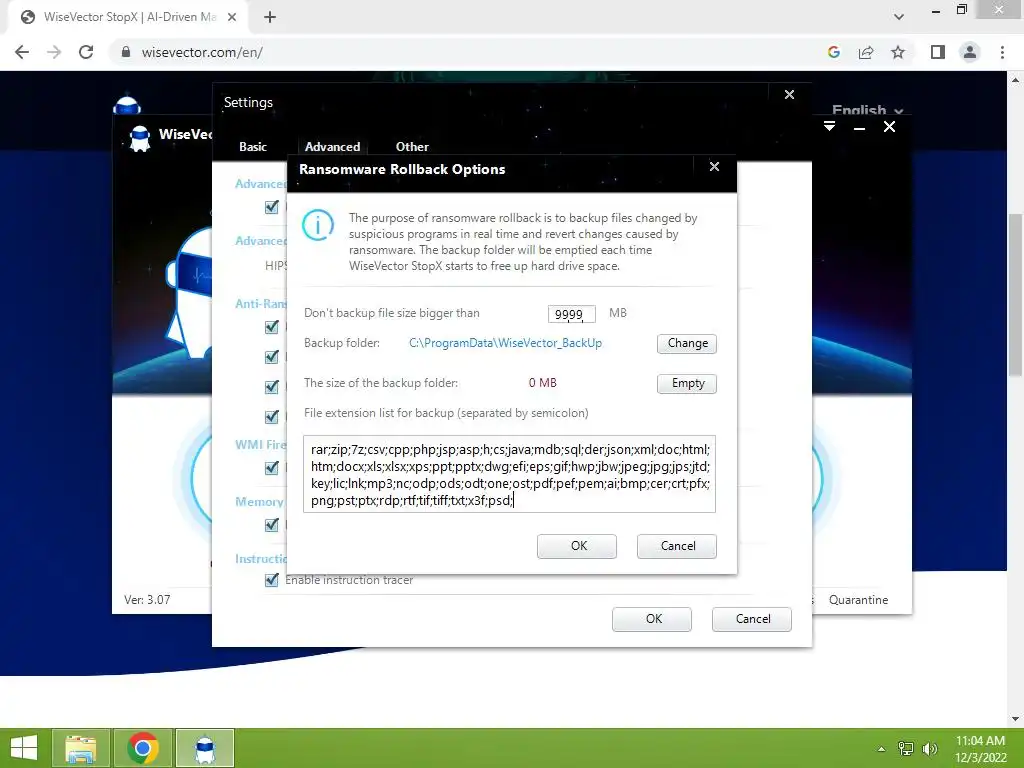Click the WiseVector robot logo in app window
The height and width of the screenshot is (768, 1024).
point(140,138)
